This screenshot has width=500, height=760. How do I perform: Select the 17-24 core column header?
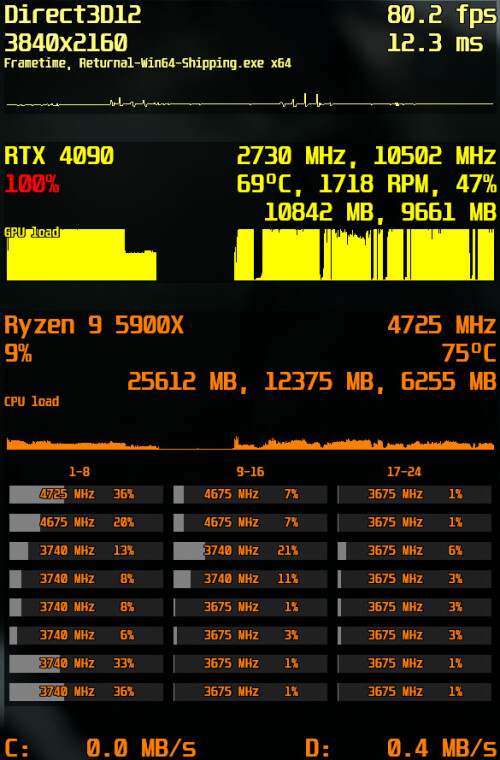coord(404,472)
